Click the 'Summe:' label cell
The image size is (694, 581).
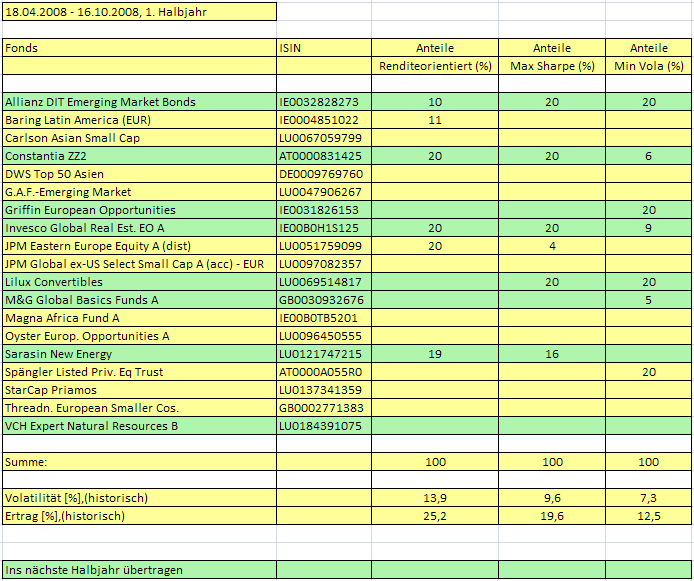pyautogui.click(x=139, y=462)
